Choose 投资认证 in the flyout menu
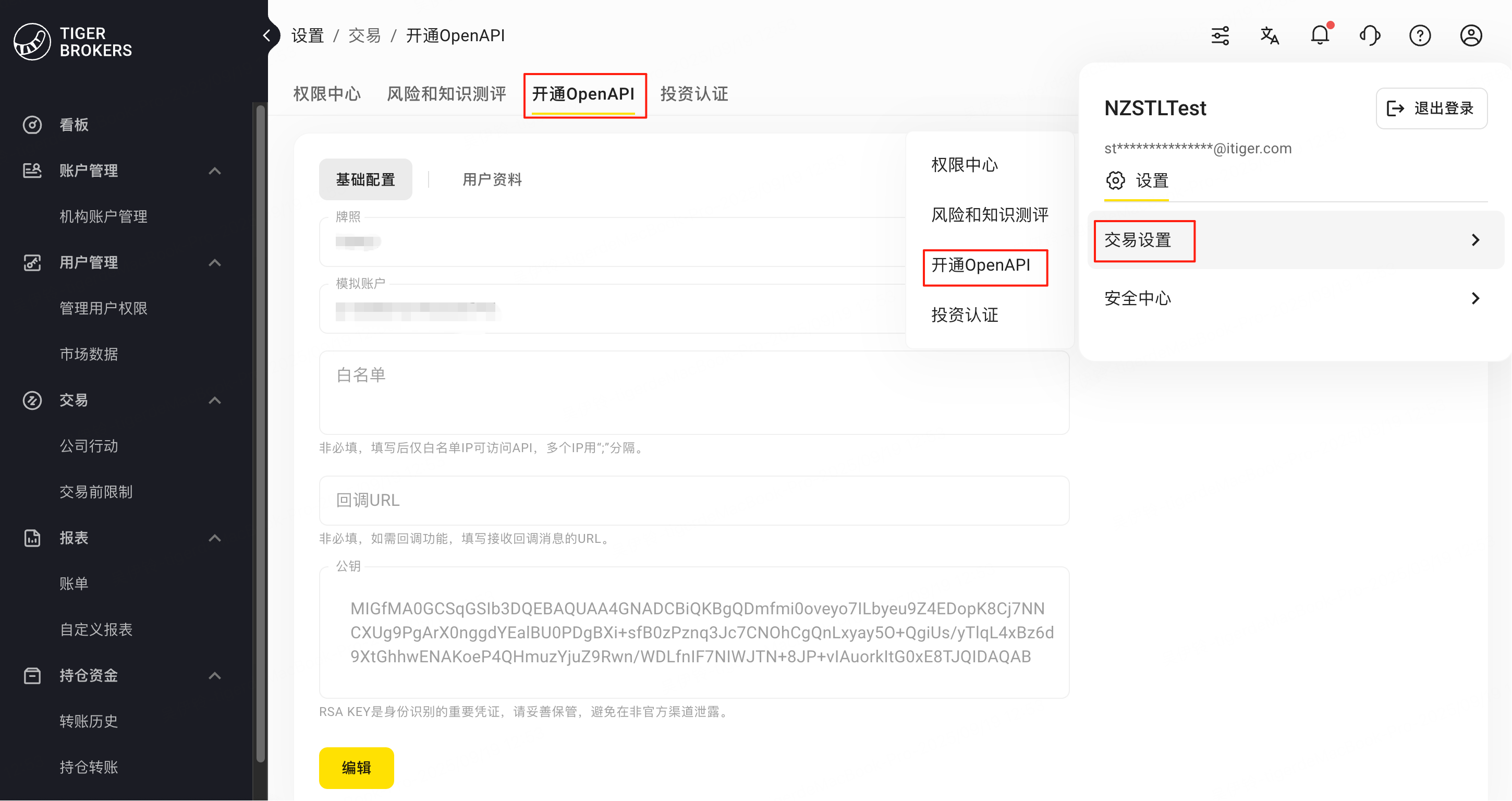This screenshot has height=801, width=1512. (965, 315)
